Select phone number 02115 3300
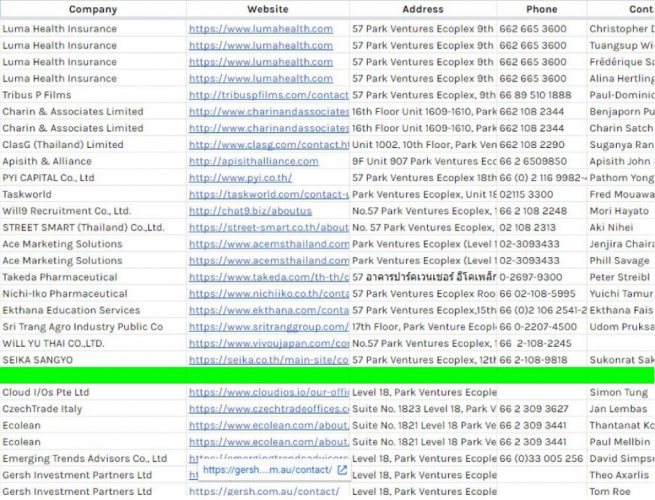The height and width of the screenshot is (500, 655). click(x=542, y=195)
